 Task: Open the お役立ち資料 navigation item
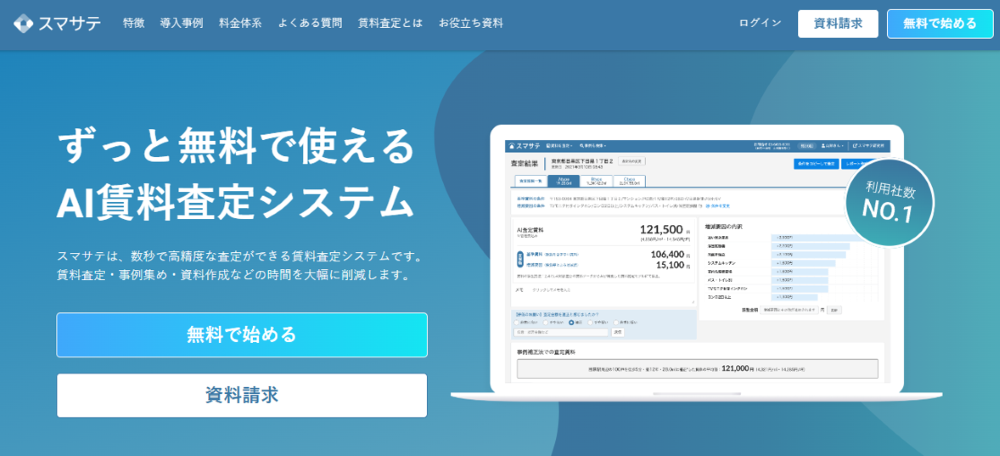click(471, 24)
